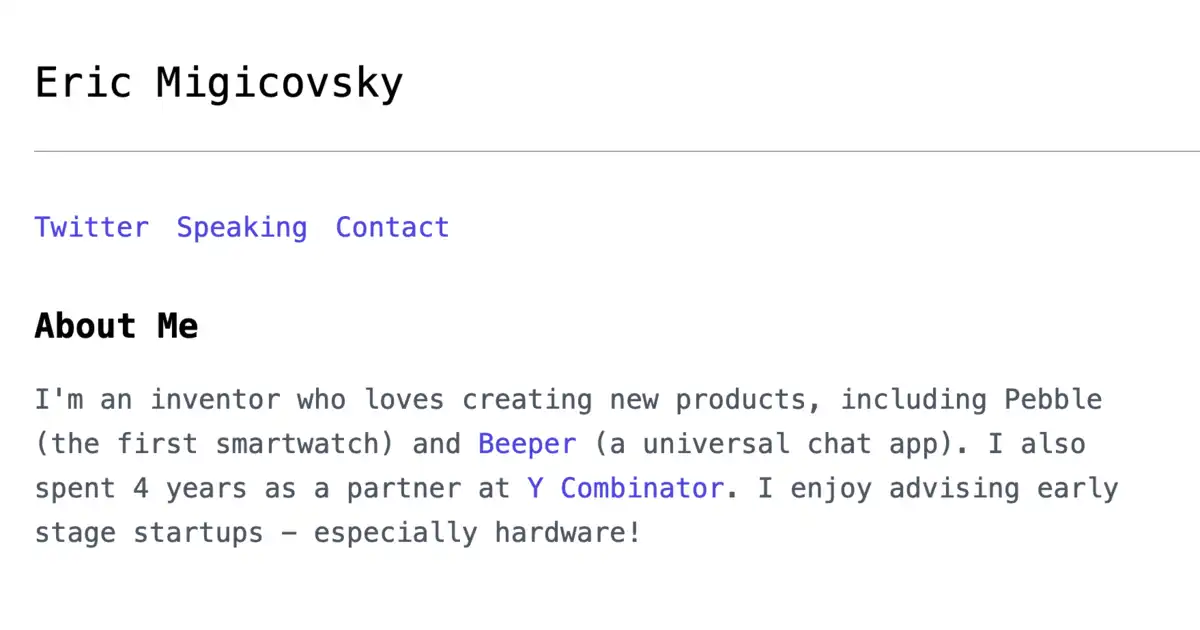Click the About Me heading
This screenshot has width=1200, height=630.
click(116, 325)
